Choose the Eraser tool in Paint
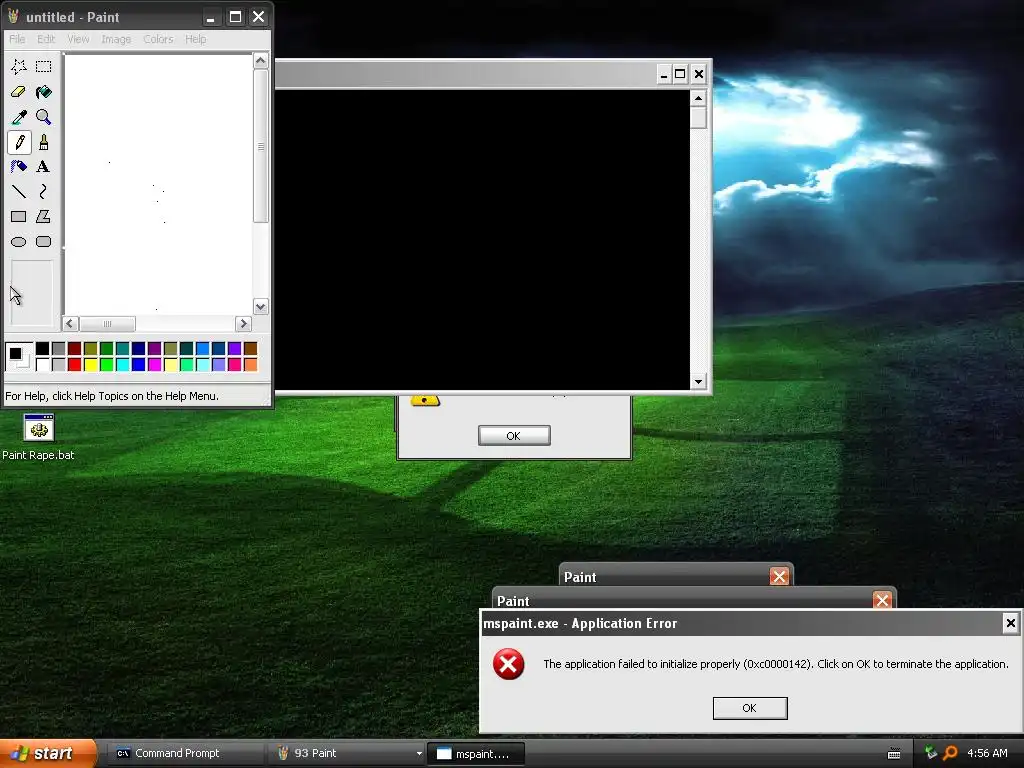1024x768 pixels. click(18, 92)
